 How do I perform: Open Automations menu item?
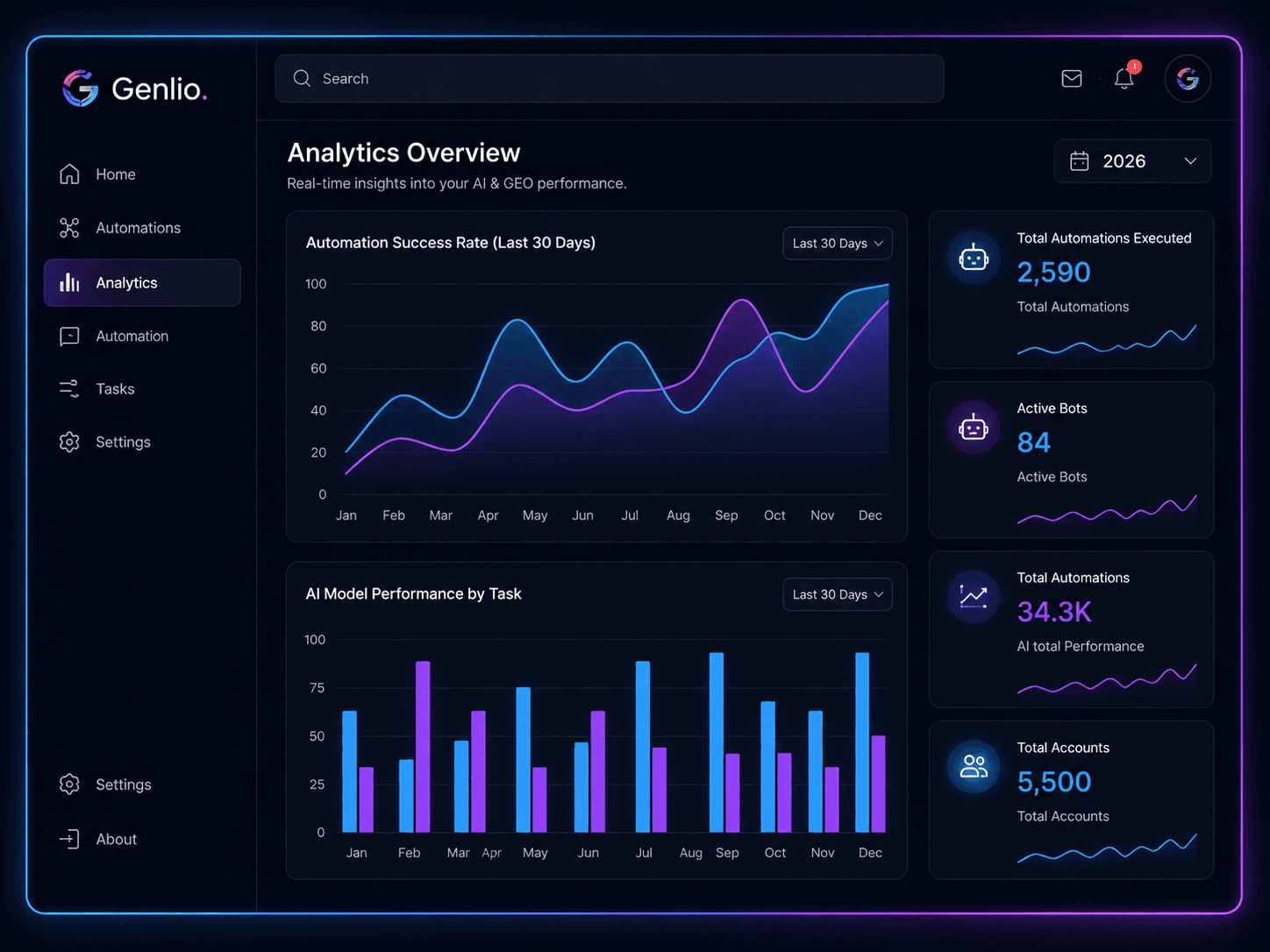tap(142, 228)
